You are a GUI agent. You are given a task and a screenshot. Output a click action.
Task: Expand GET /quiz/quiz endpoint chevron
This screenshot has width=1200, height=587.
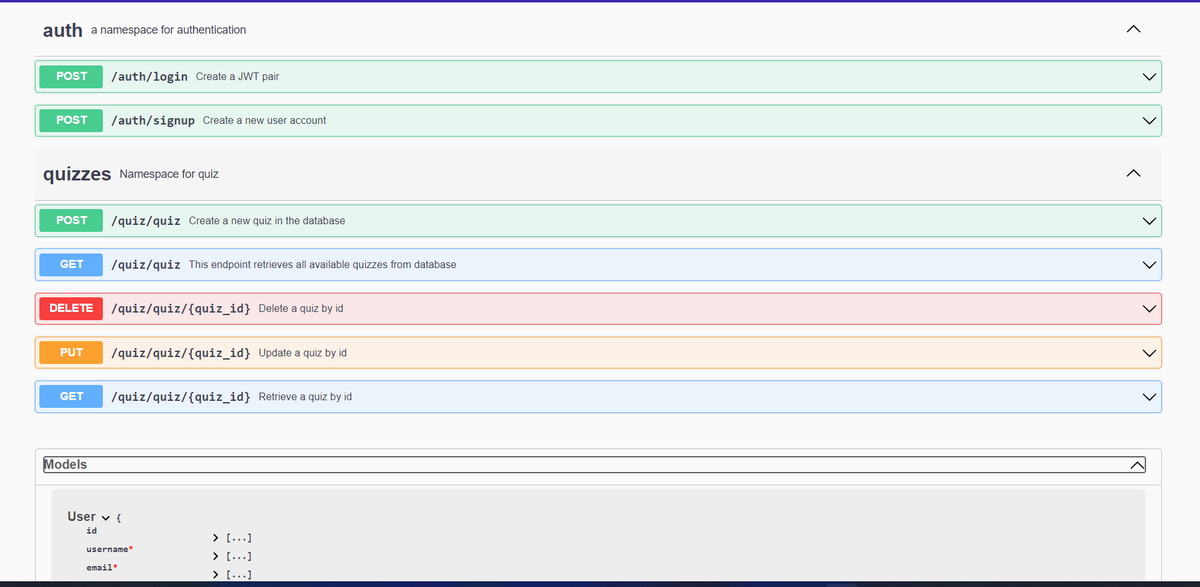pyautogui.click(x=1149, y=264)
